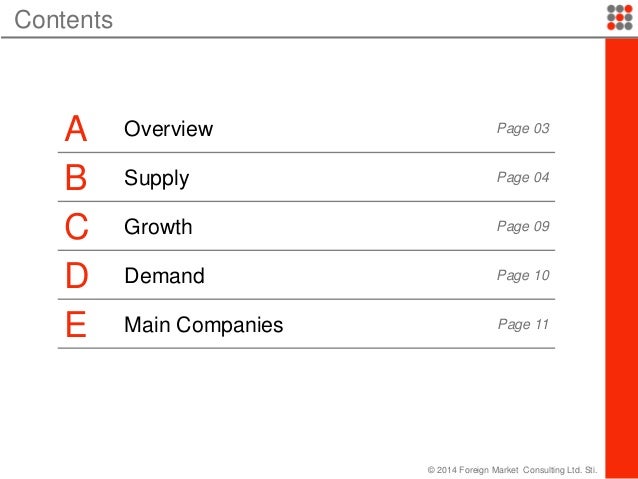Click the red letter E

click(x=75, y=325)
